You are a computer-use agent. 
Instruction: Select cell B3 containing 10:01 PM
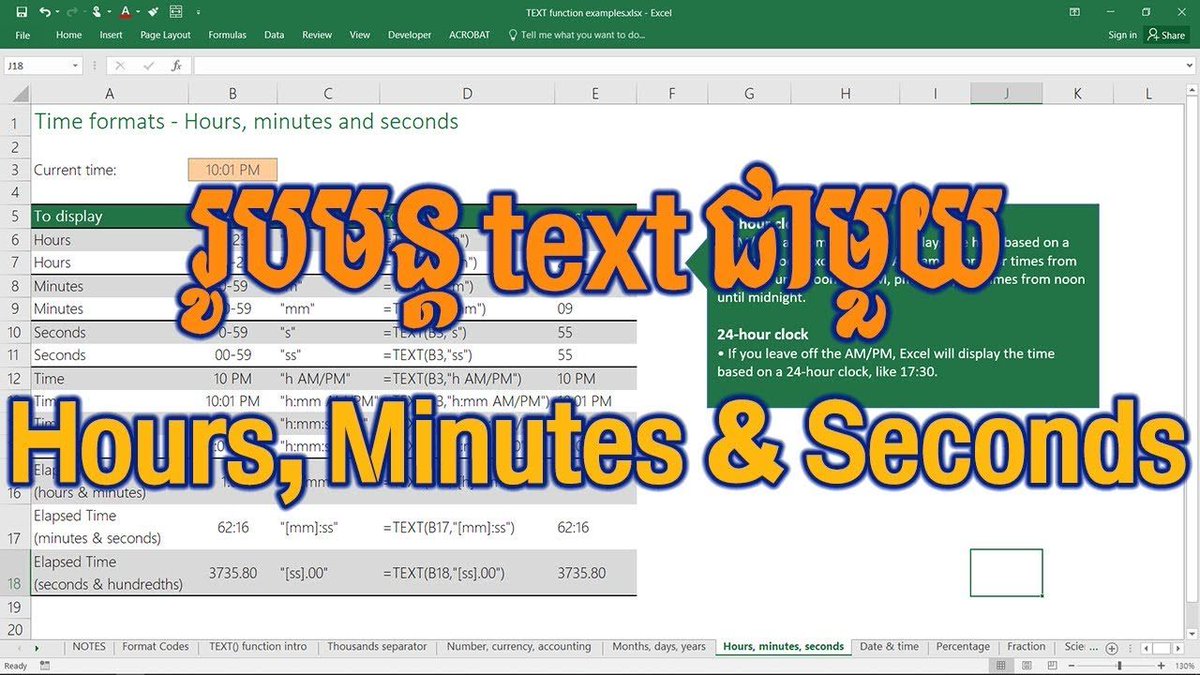pos(232,169)
